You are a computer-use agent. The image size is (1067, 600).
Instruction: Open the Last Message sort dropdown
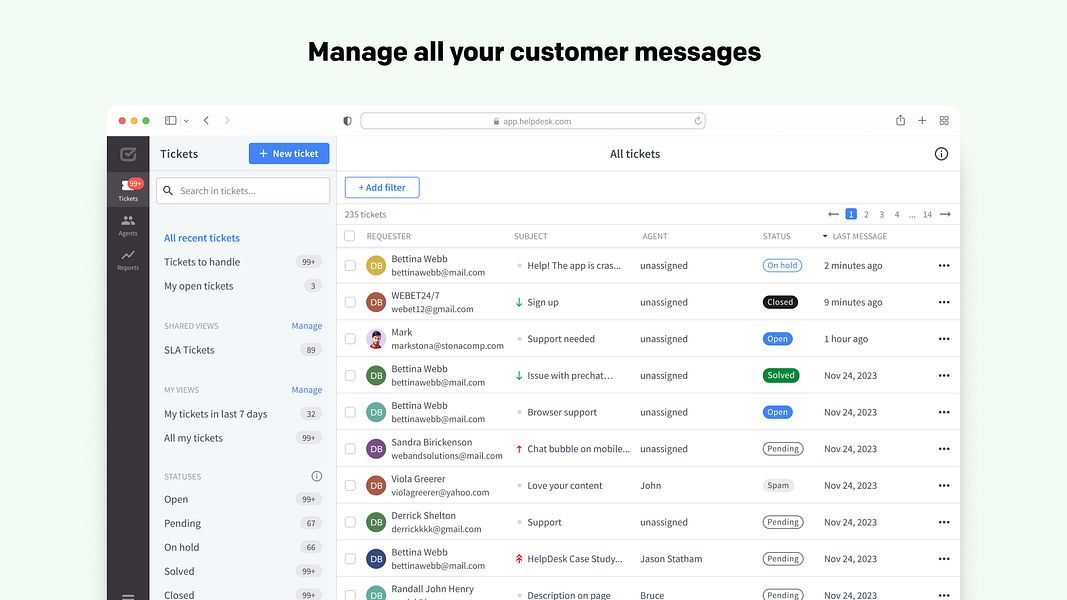[824, 235]
